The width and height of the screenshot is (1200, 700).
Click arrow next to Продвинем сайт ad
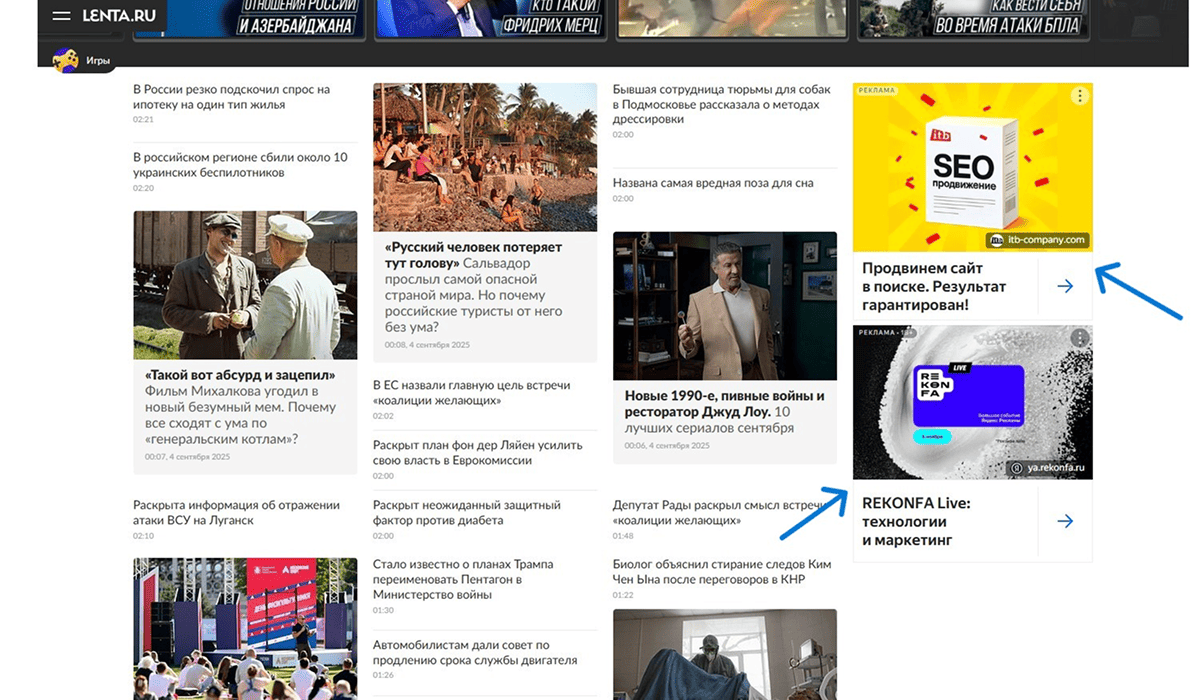[1065, 286]
